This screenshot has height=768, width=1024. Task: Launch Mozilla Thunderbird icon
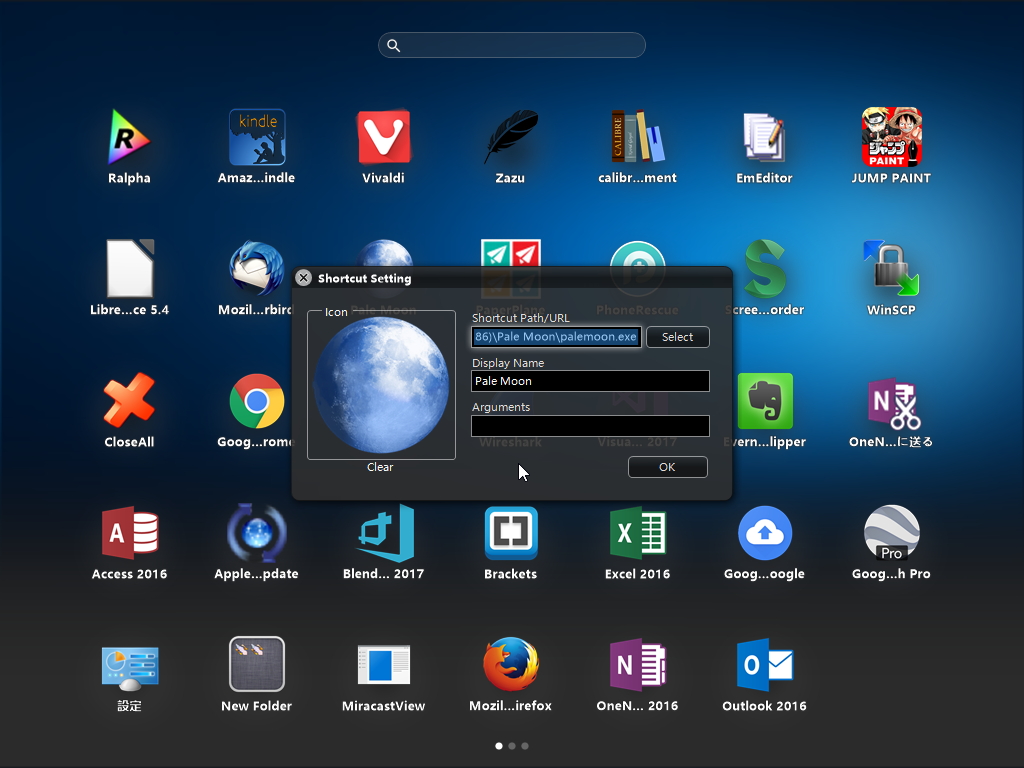point(257,268)
